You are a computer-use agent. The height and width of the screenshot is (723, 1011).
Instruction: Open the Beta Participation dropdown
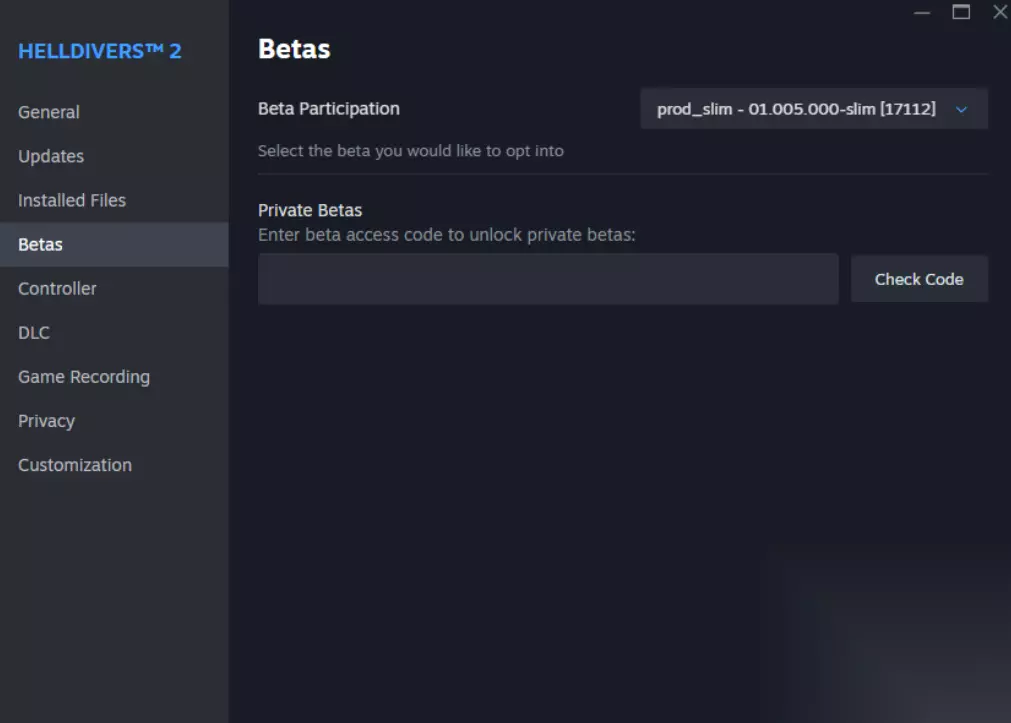point(797,109)
